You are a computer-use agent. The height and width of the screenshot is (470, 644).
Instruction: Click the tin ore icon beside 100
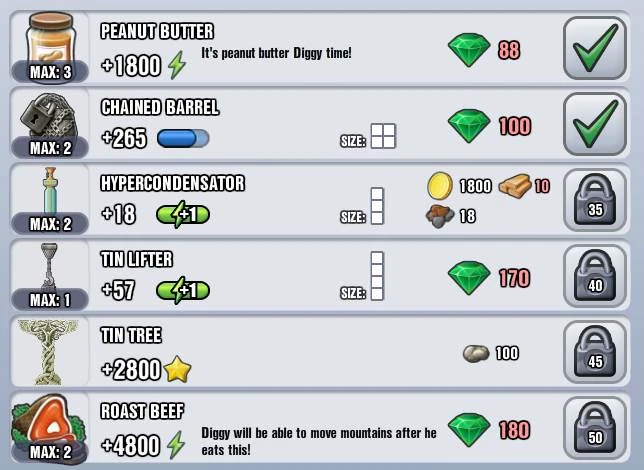(476, 353)
